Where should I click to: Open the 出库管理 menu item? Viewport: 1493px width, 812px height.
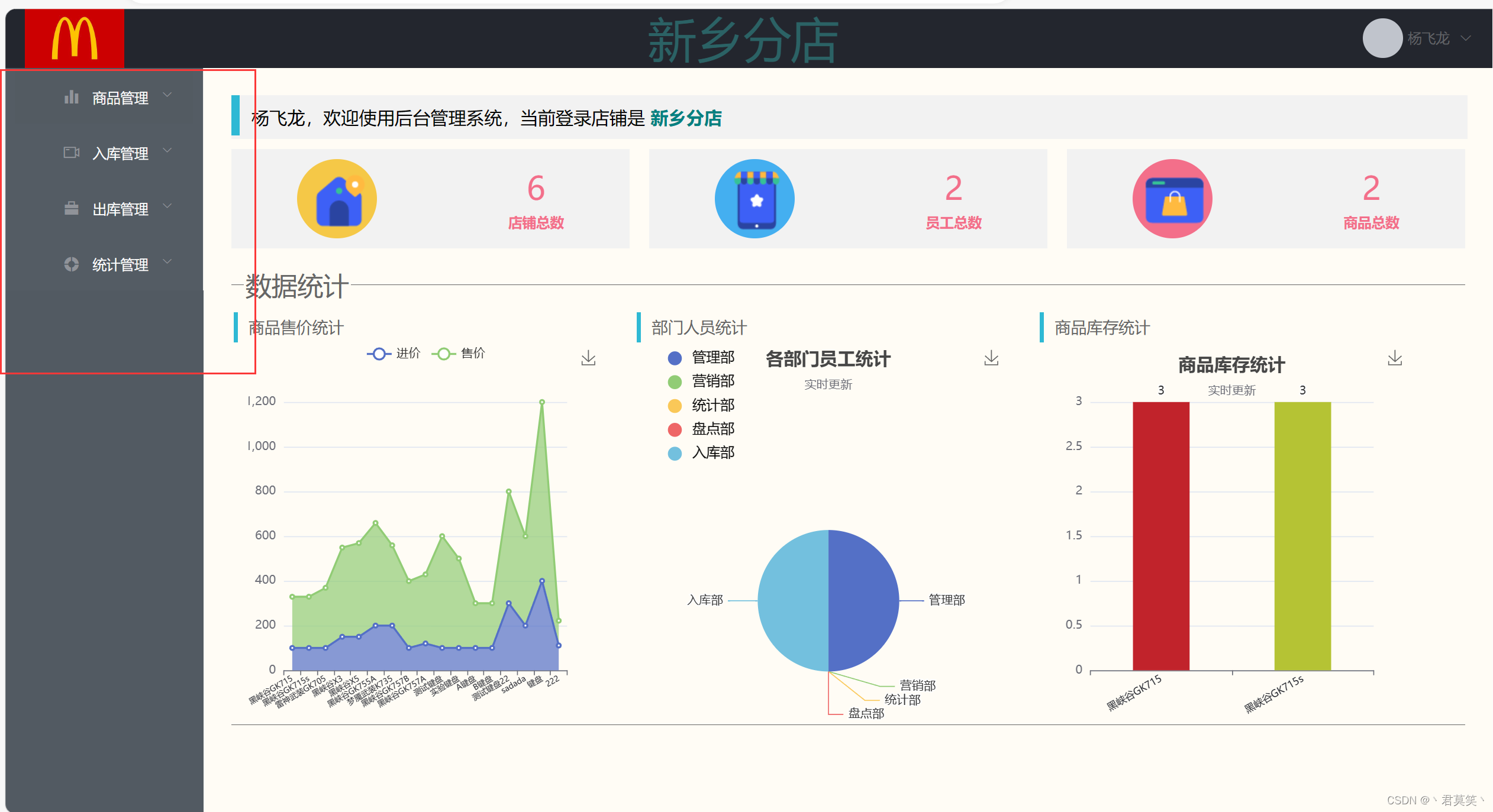(x=120, y=209)
